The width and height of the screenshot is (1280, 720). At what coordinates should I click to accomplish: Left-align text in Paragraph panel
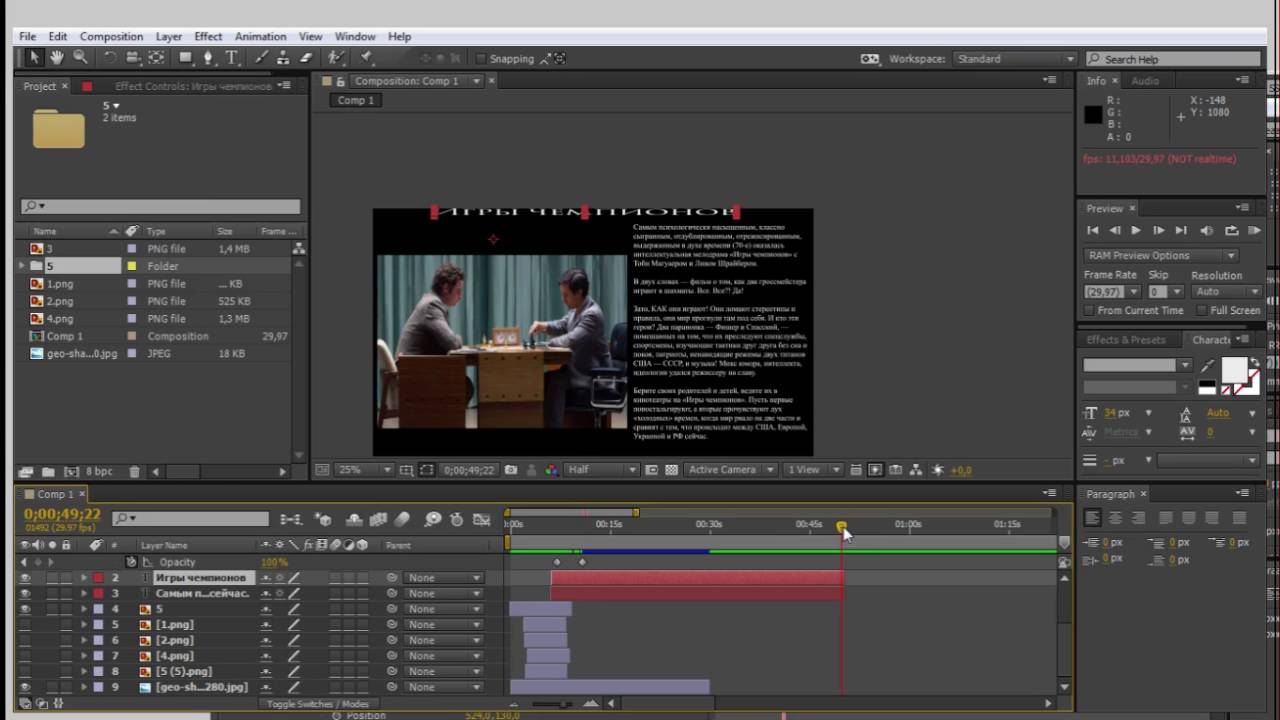[1092, 518]
